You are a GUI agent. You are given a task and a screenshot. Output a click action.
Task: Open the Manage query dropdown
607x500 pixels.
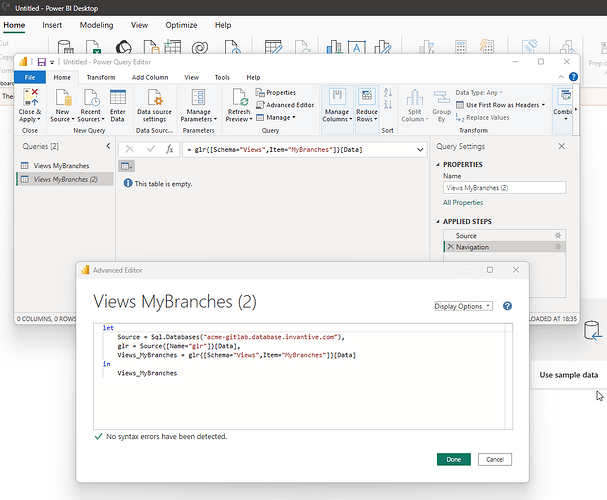tap(276, 117)
